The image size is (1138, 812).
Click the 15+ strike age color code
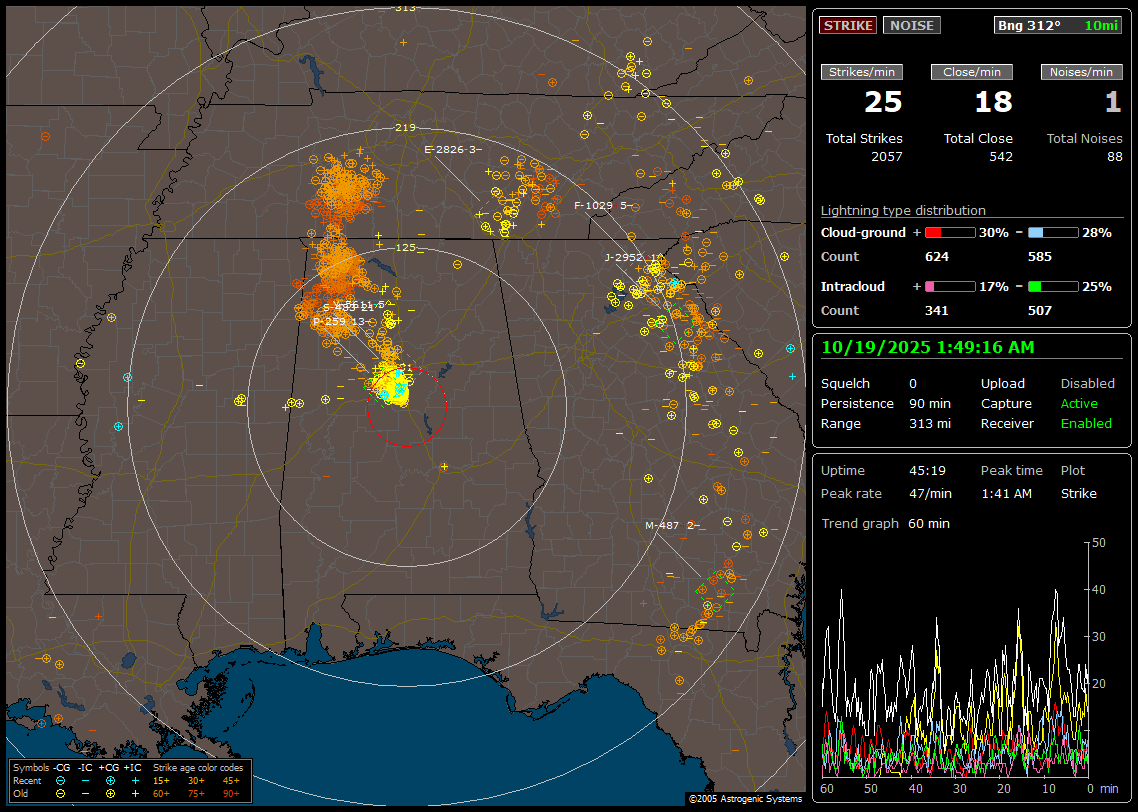click(x=161, y=780)
